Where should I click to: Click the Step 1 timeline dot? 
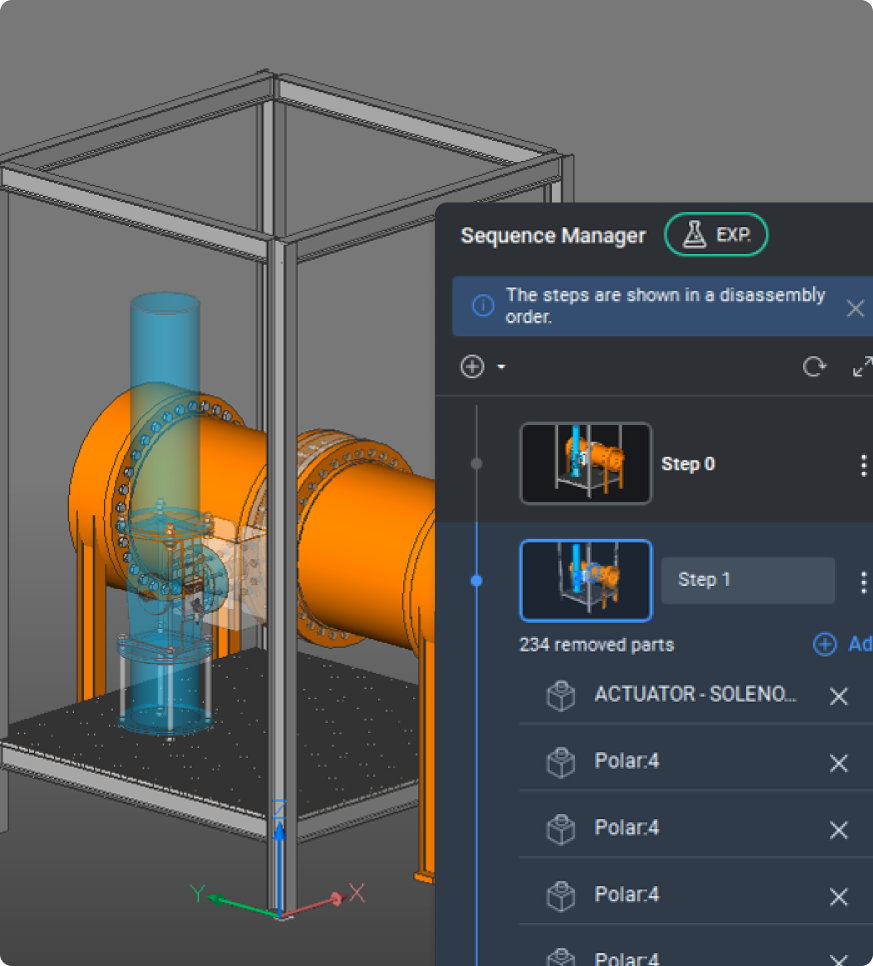[x=476, y=580]
